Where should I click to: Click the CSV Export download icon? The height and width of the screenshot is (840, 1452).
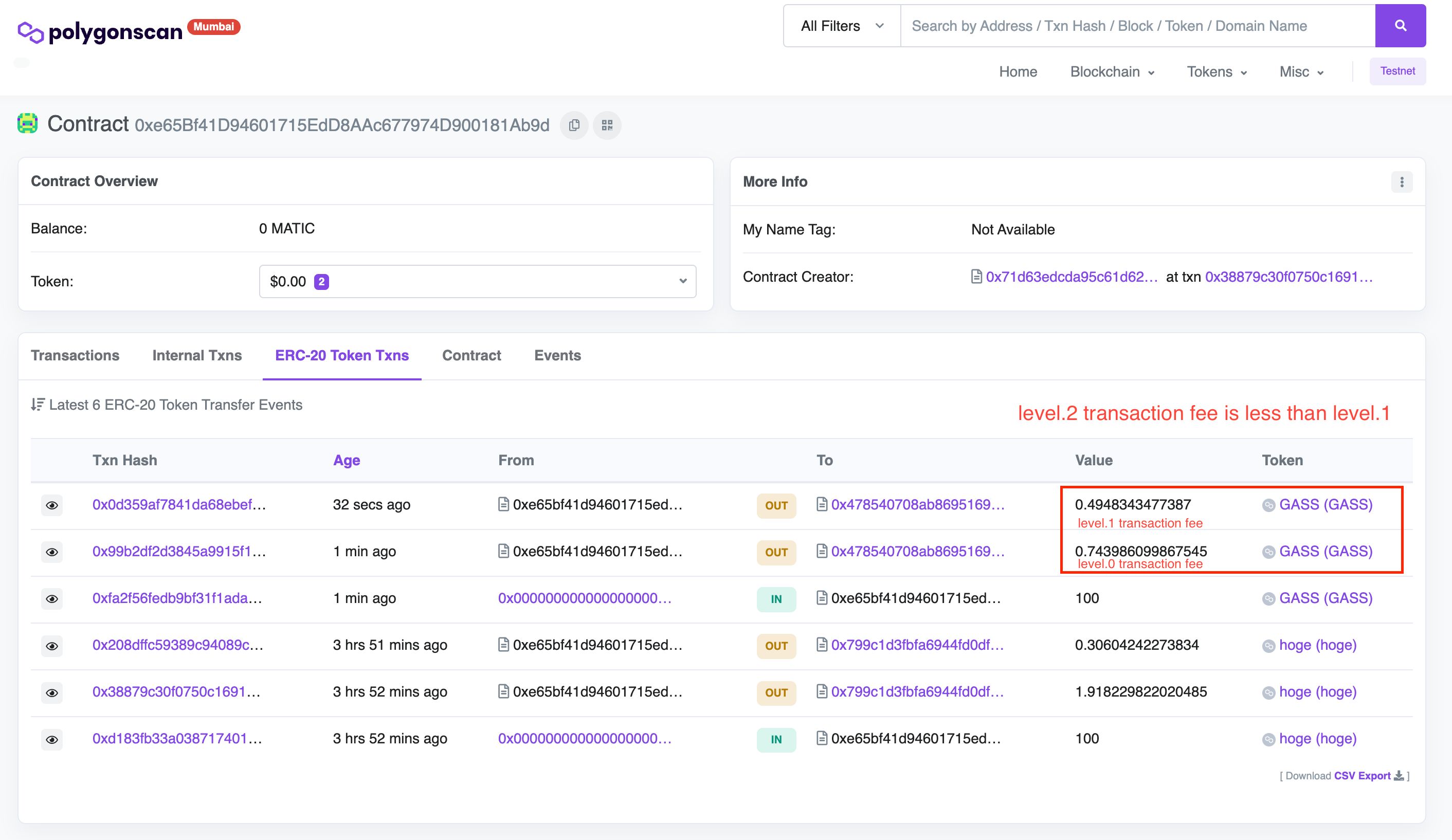click(1399, 775)
